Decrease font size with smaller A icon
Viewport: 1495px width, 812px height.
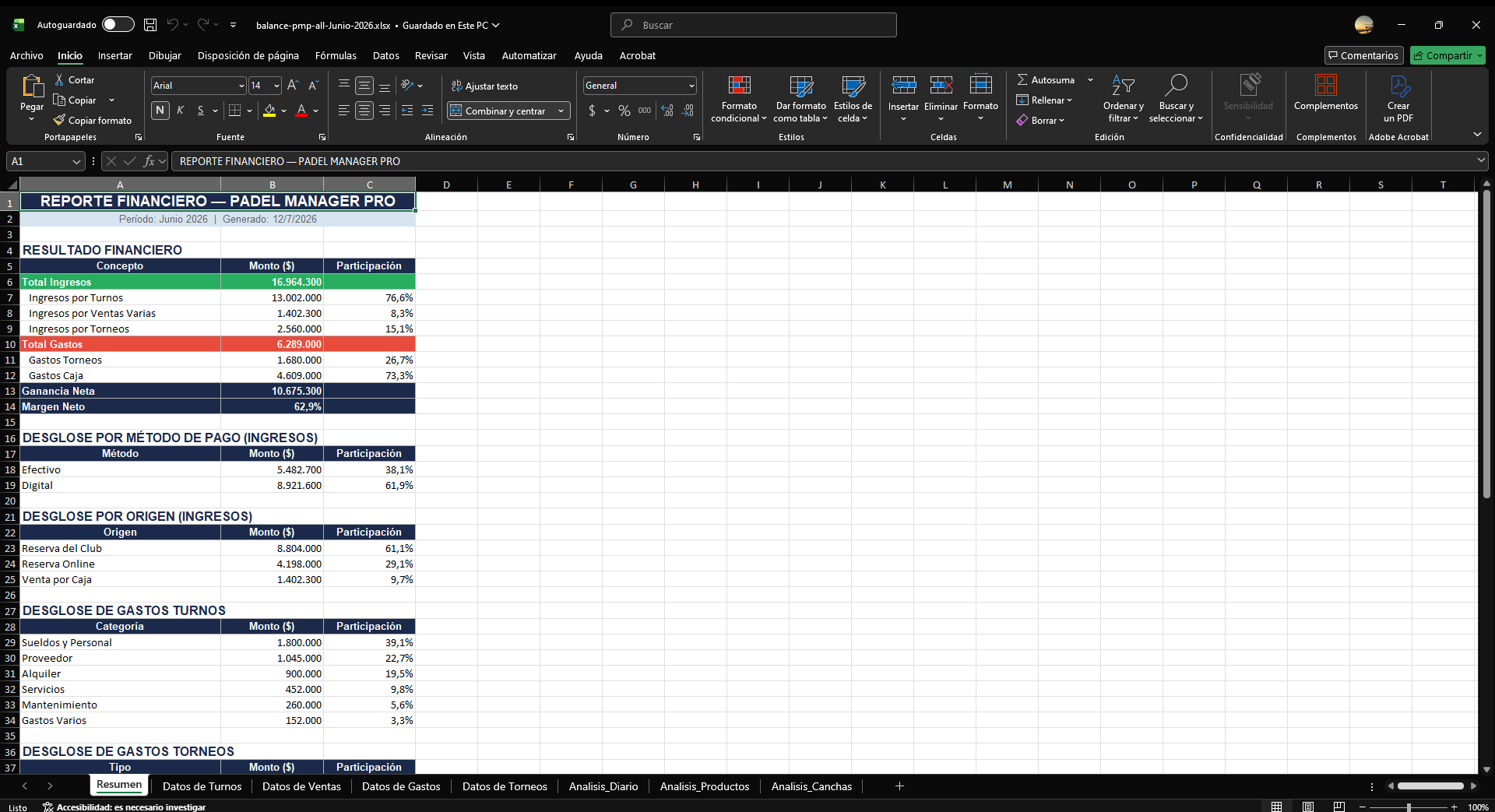click(x=313, y=86)
